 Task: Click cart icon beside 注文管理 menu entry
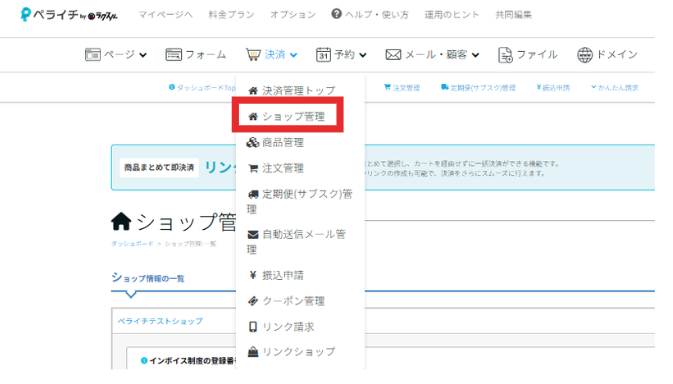coord(253,168)
